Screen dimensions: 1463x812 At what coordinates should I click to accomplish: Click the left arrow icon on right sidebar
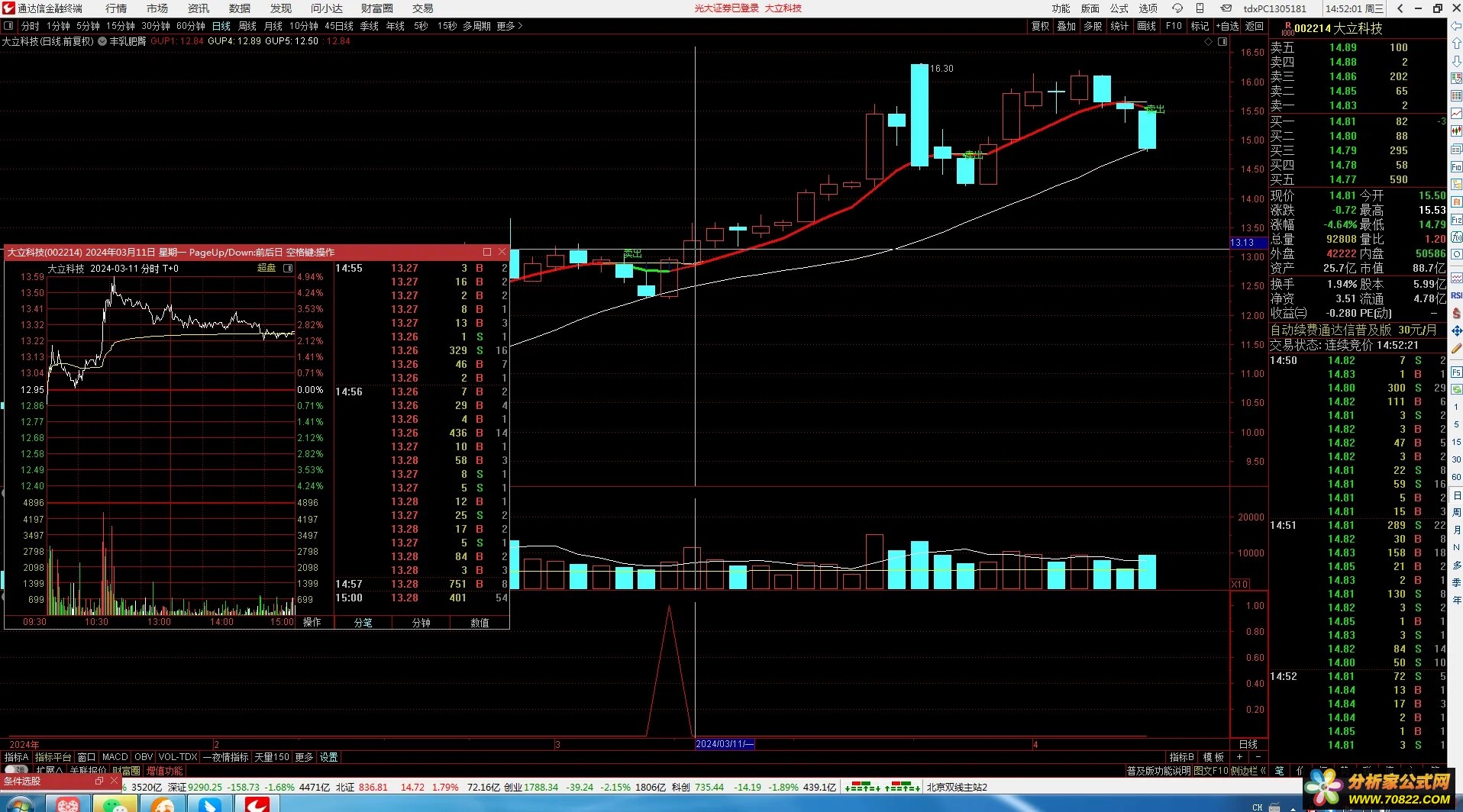[1455, 26]
